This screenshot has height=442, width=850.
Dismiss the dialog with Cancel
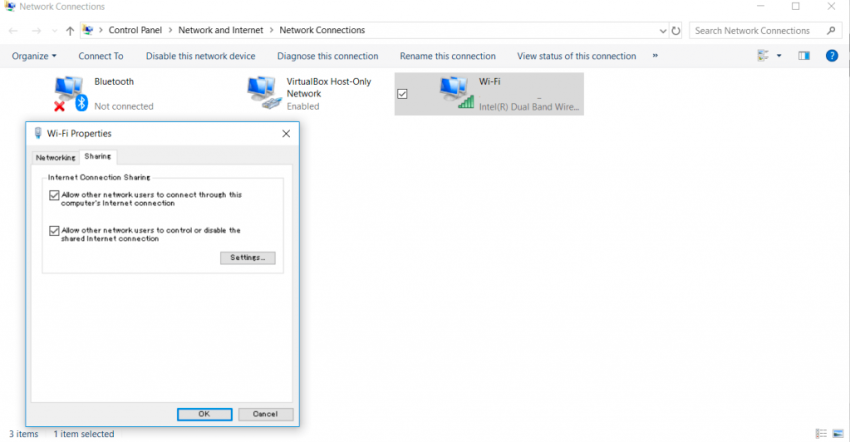(265, 414)
